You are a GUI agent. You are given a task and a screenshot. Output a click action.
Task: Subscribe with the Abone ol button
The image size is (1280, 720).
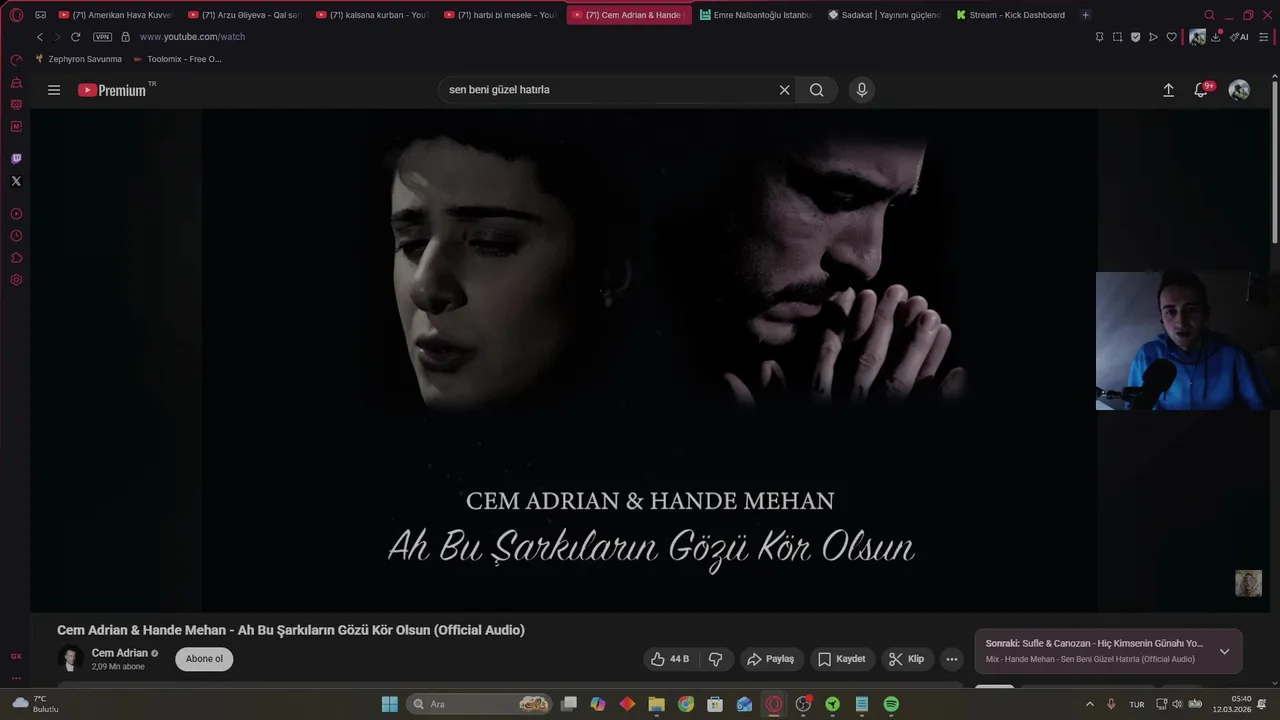[x=204, y=659]
